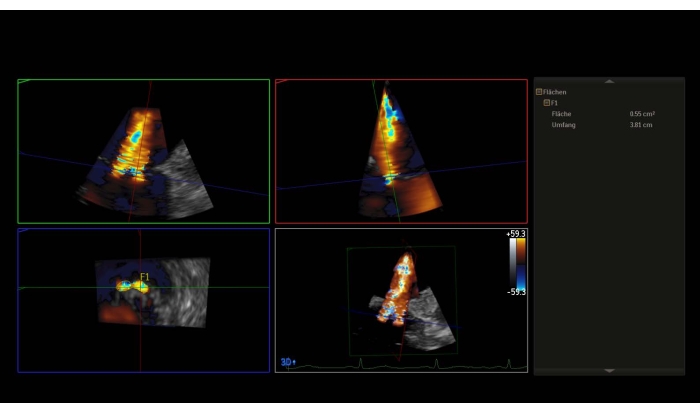The width and height of the screenshot is (700, 413).
Task: Click the red corner marker of top-right view
Action: click(x=281, y=82)
